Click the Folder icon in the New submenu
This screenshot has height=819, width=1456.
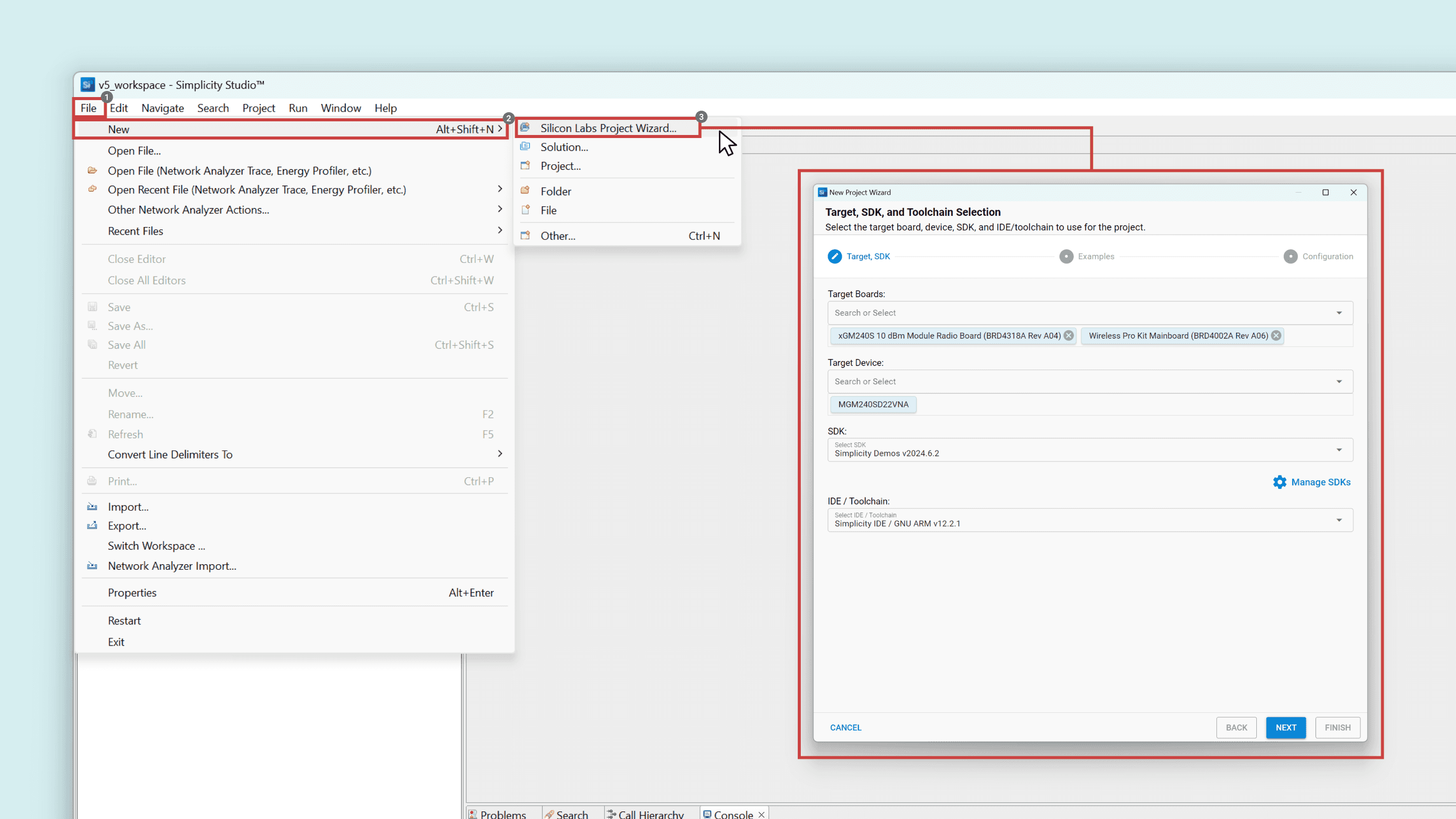click(x=525, y=191)
